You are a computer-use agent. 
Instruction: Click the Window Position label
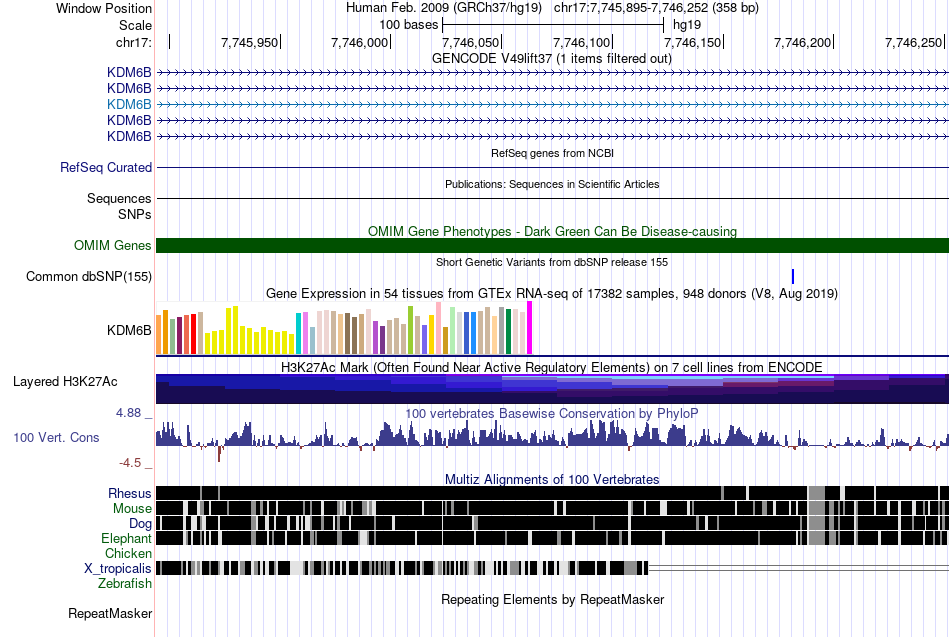(x=104, y=8)
